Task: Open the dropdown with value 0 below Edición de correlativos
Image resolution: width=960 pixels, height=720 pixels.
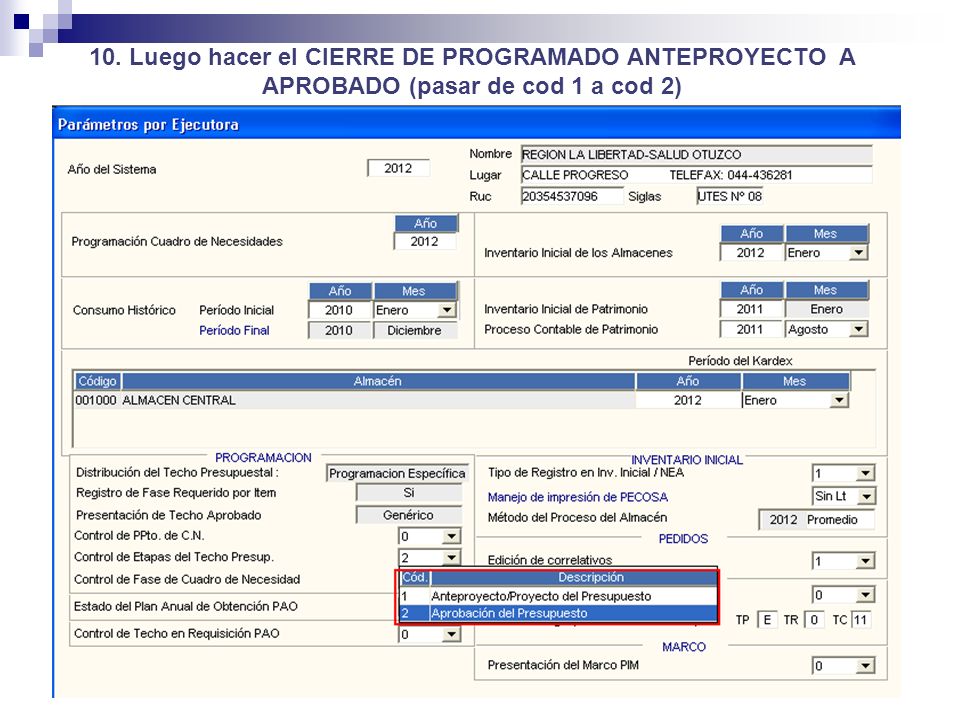Action: pyautogui.click(x=865, y=595)
